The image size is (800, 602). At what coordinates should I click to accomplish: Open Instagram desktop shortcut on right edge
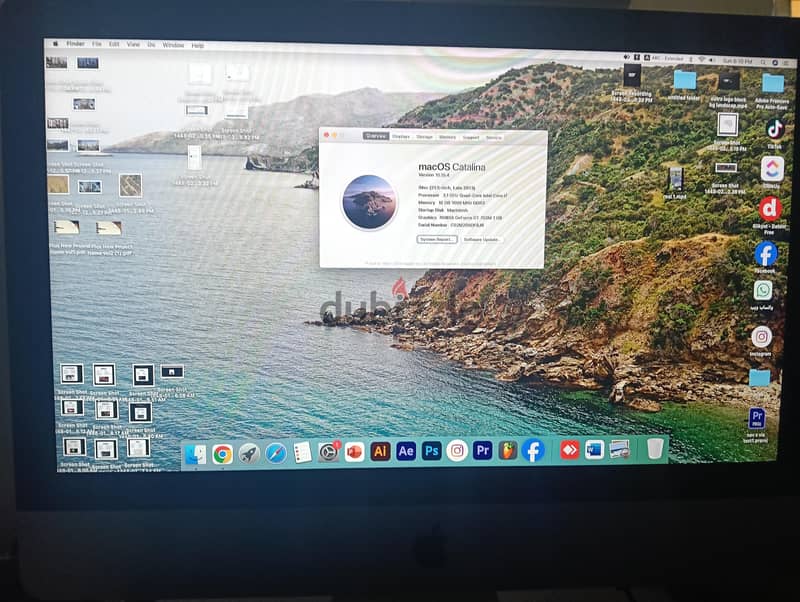[x=761, y=337]
